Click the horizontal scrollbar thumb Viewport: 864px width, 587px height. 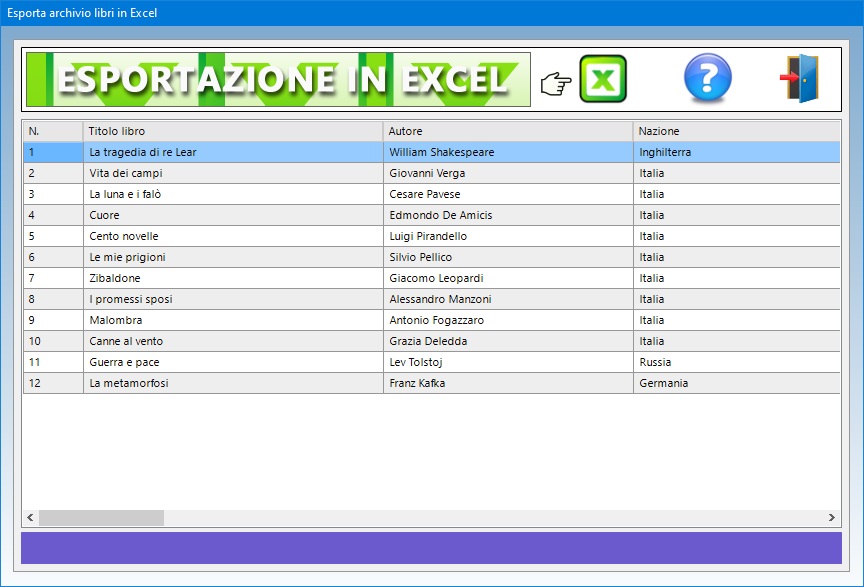pyautogui.click(x=101, y=518)
